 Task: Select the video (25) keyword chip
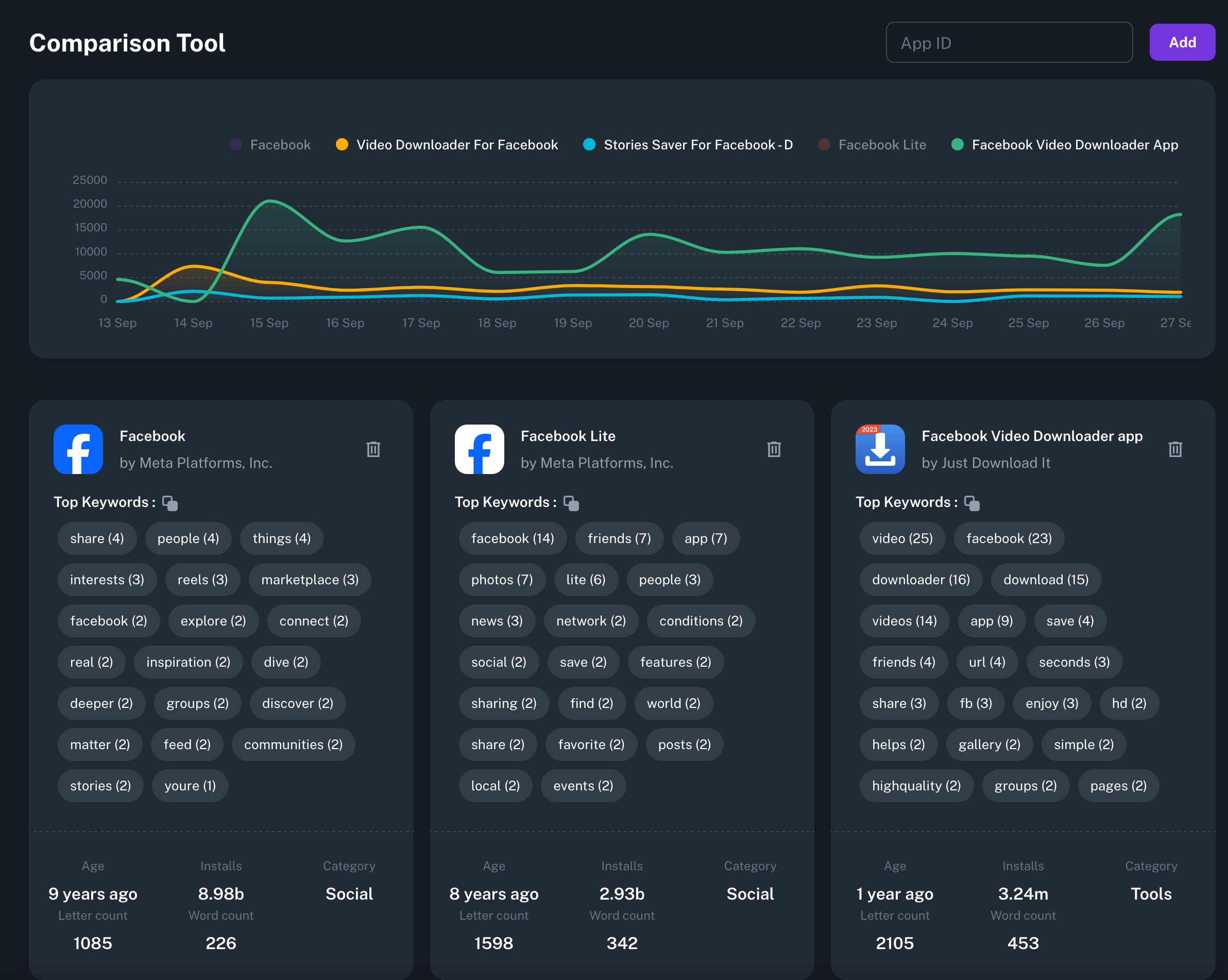click(x=902, y=538)
